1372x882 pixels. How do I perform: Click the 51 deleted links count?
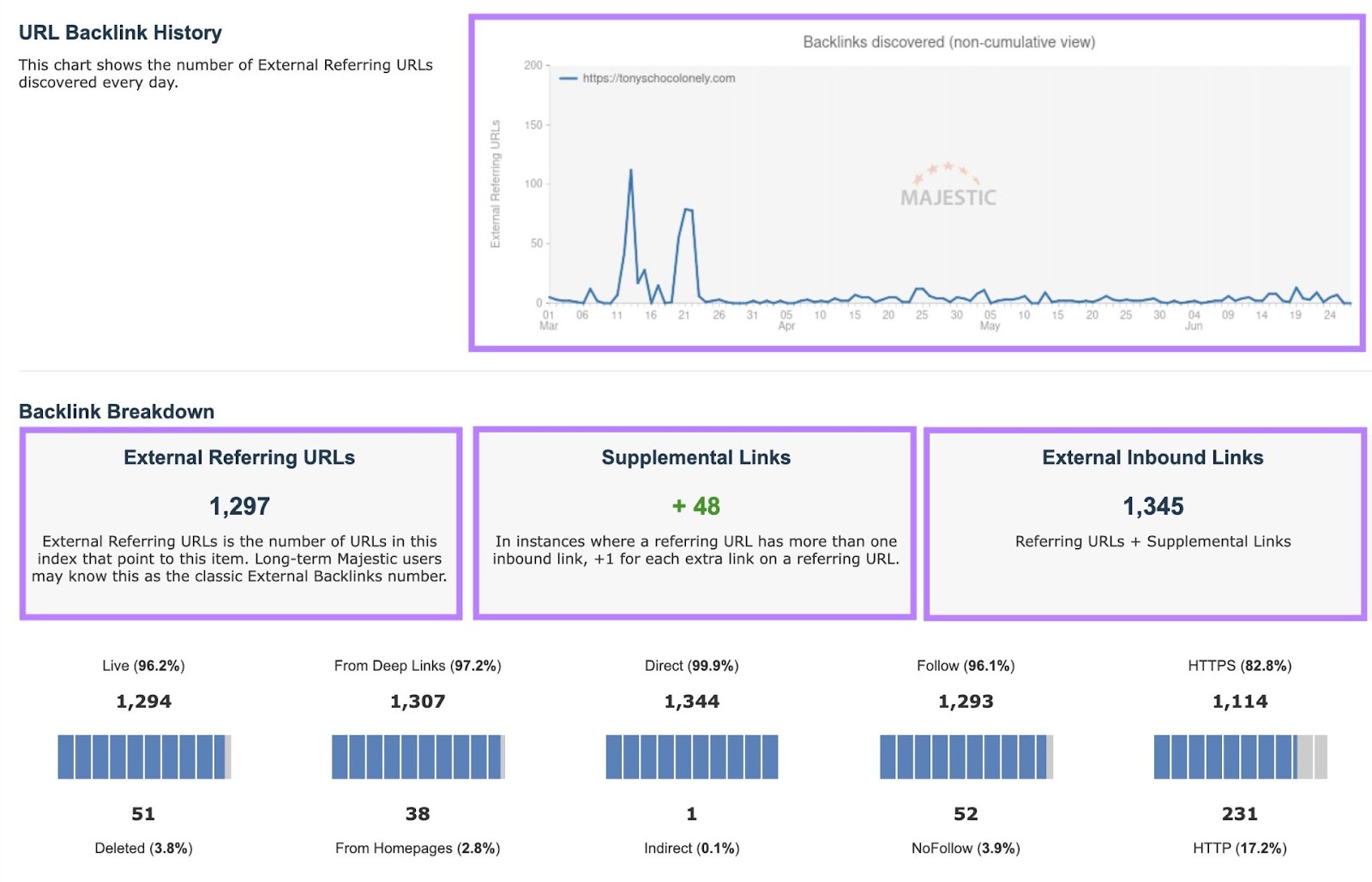(143, 813)
